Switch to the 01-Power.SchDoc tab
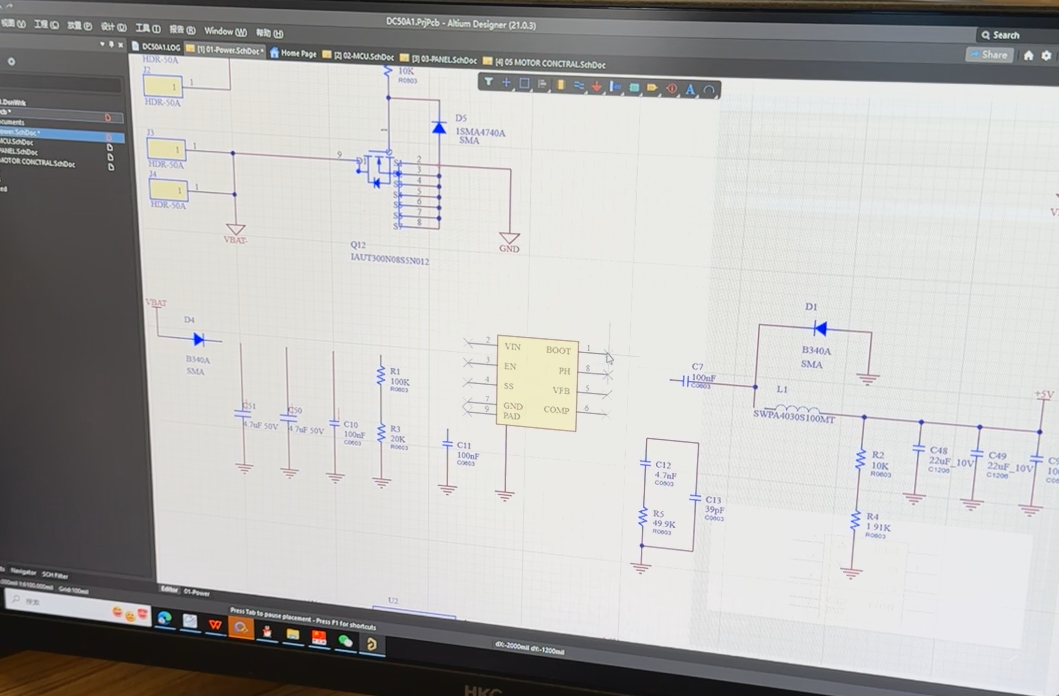The image size is (1059, 696). [x=226, y=50]
